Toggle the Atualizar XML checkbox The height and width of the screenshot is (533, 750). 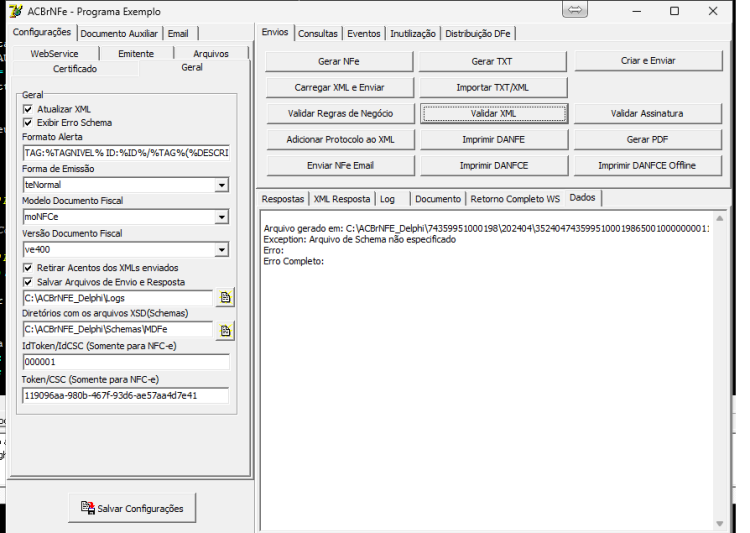click(28, 109)
